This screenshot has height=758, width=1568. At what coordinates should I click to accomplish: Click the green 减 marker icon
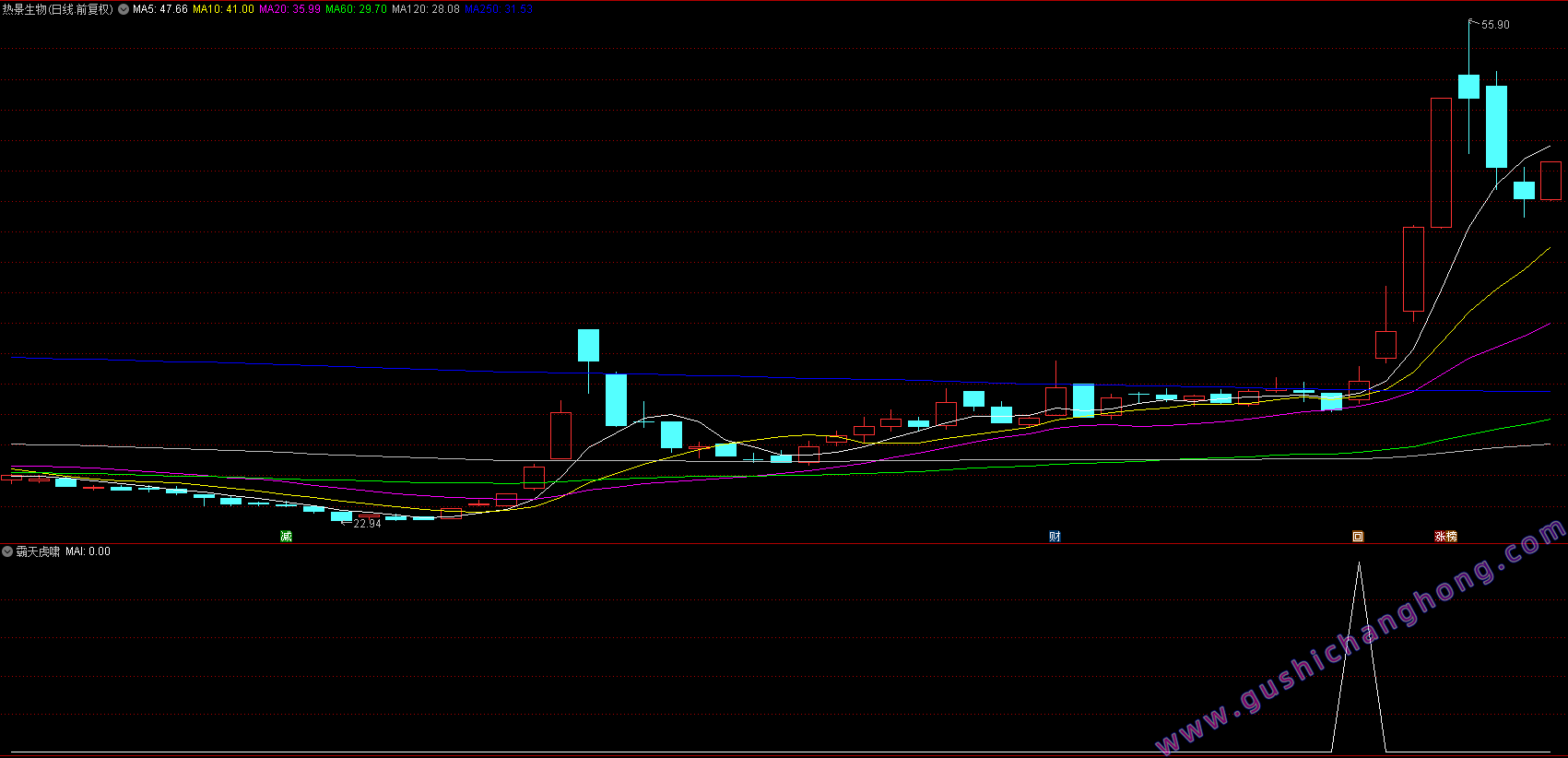tap(286, 536)
